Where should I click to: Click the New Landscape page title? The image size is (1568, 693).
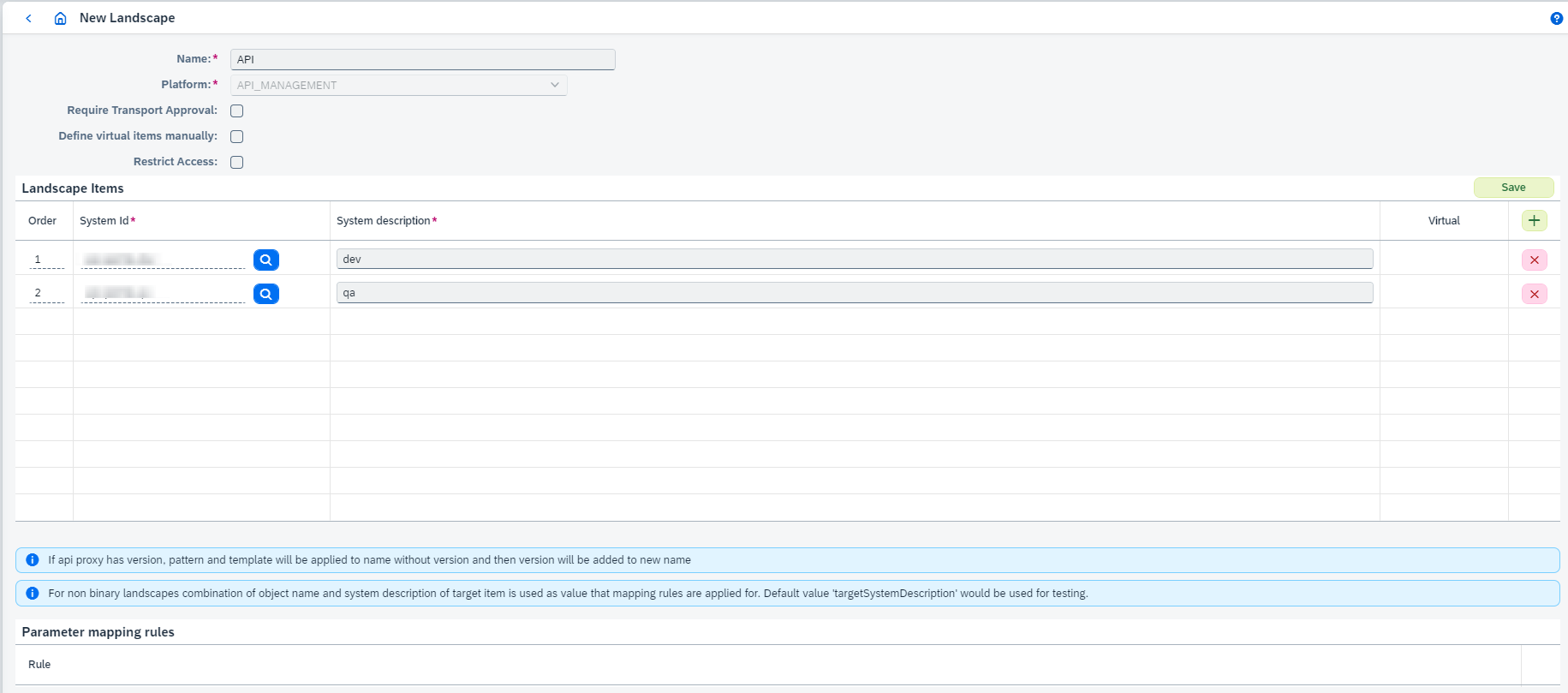coord(127,18)
